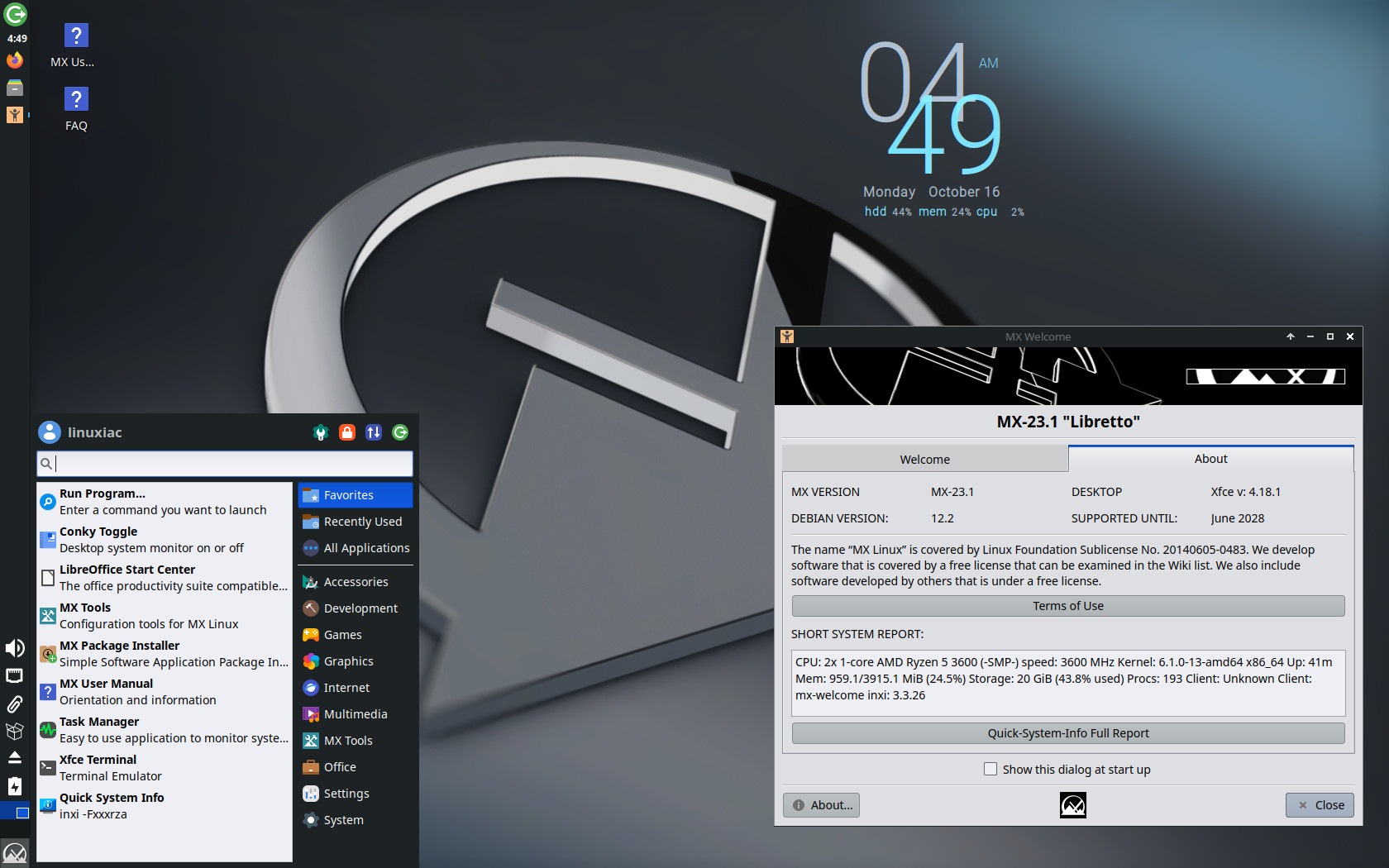
Task: Click the panel clock showing 4:49
Action: pyautogui.click(x=17, y=38)
